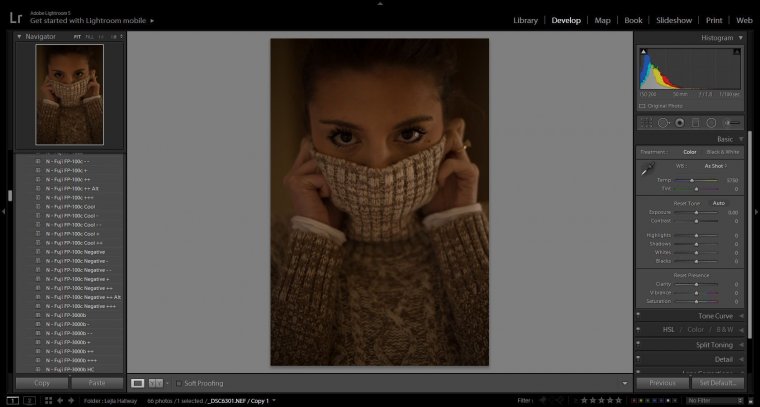Switch to the Map module
The height and width of the screenshot is (407, 760).
pos(602,20)
